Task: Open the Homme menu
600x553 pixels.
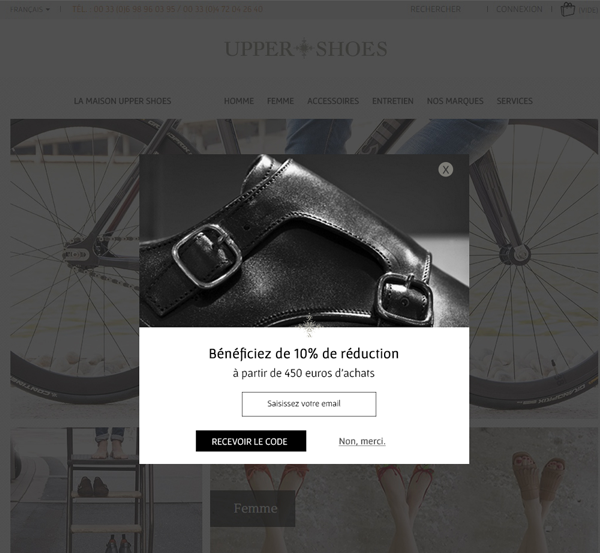Action: [x=239, y=101]
